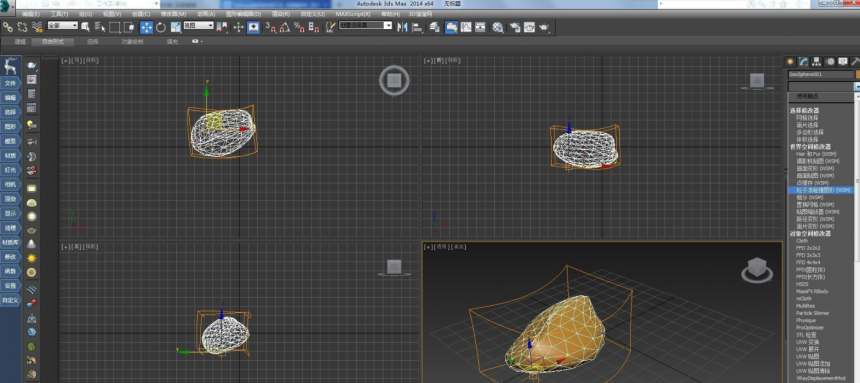Screen dimensions: 860x383
Task: Open the 渲染(R) menu
Action: click(x=280, y=14)
